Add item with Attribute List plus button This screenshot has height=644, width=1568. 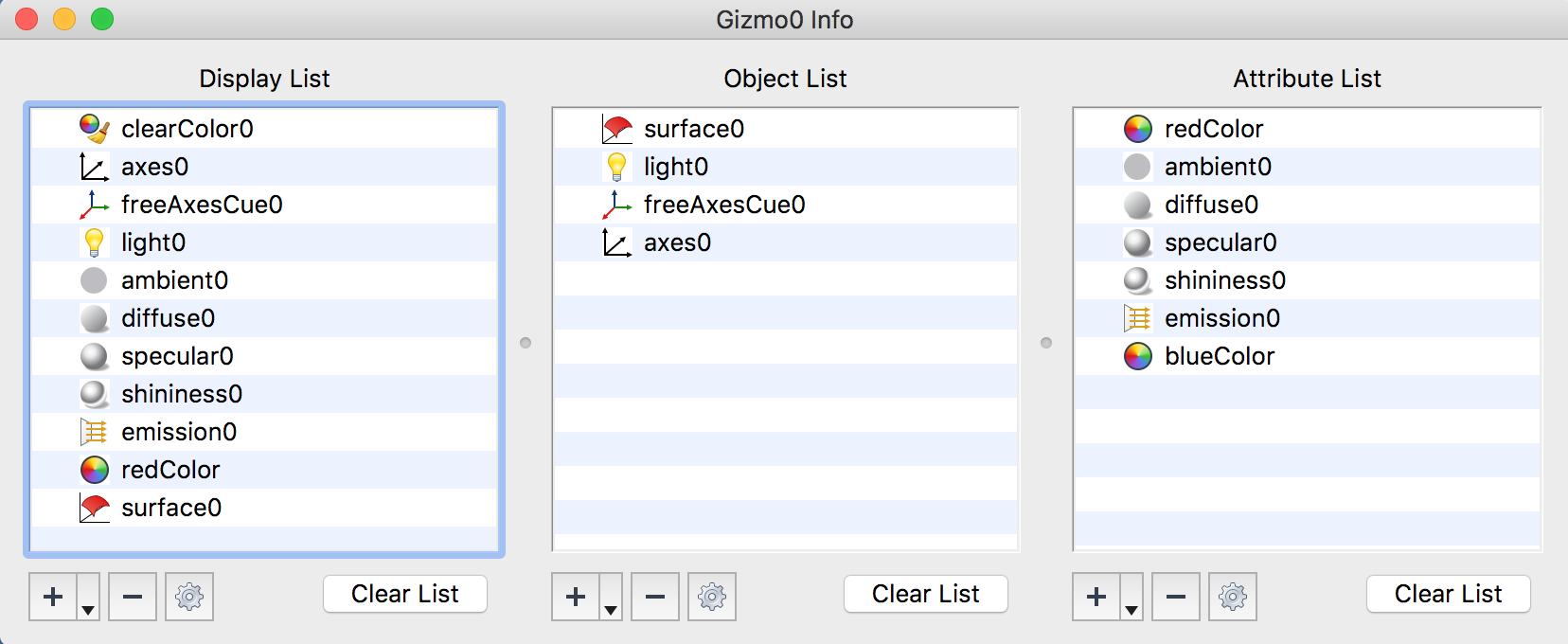click(1096, 597)
